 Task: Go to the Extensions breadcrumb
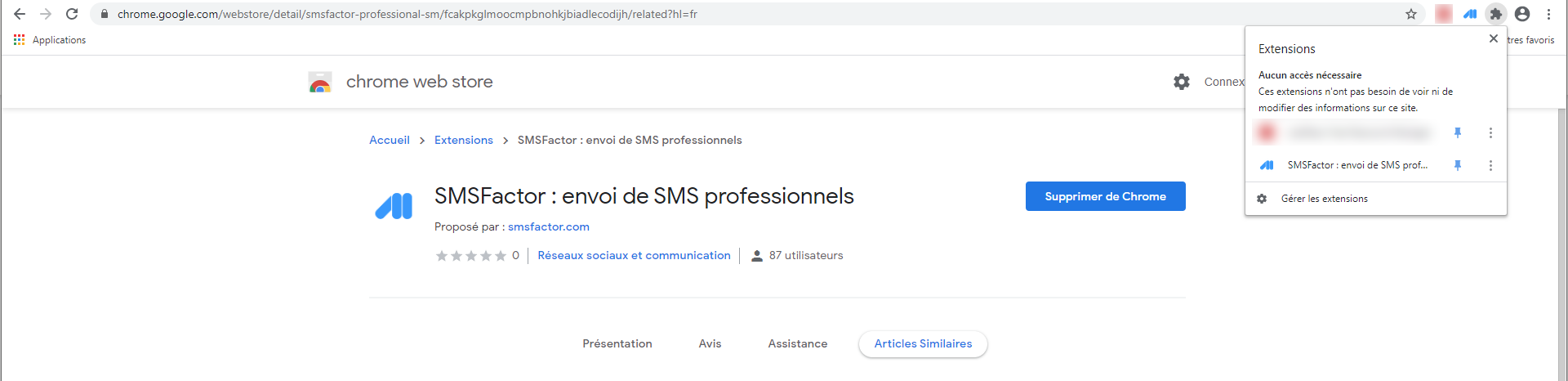click(x=464, y=140)
